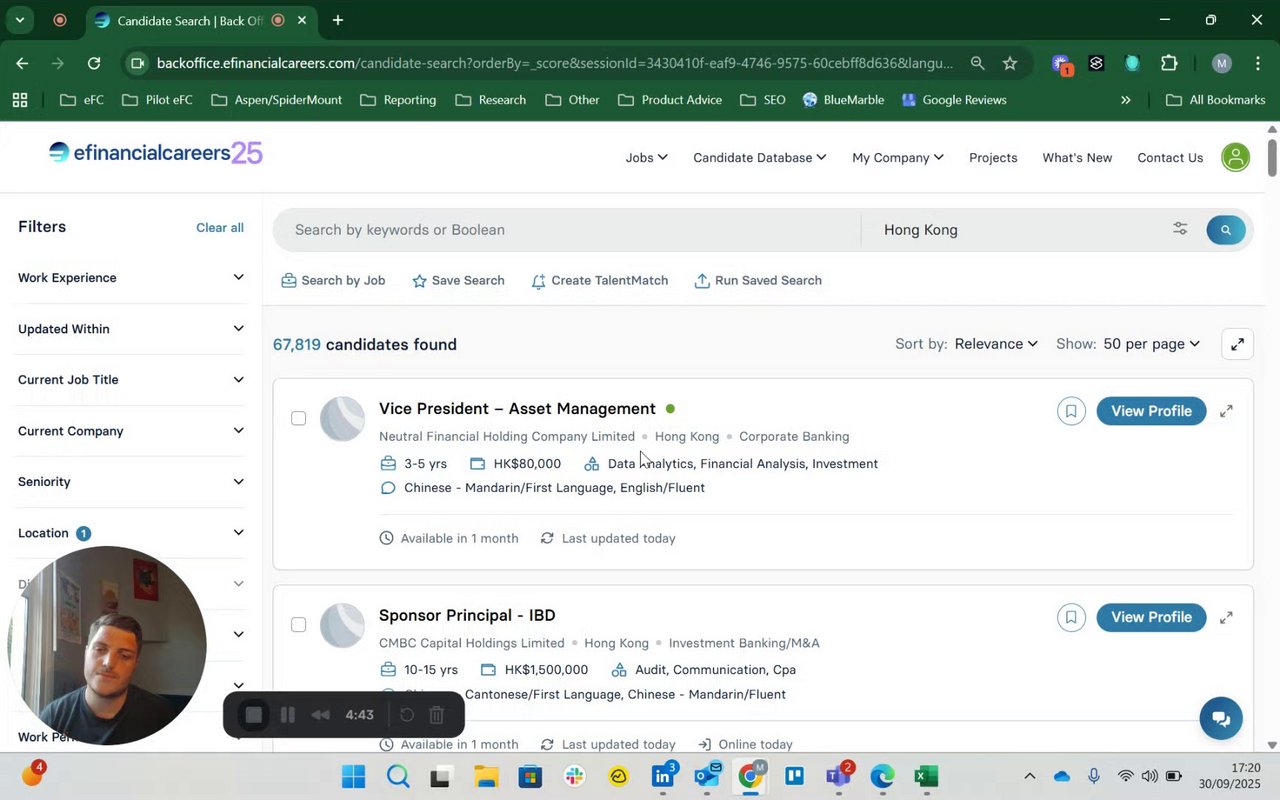Open the BlueMarble bookmark
Screen dimensions: 1280x800
coord(843,100)
